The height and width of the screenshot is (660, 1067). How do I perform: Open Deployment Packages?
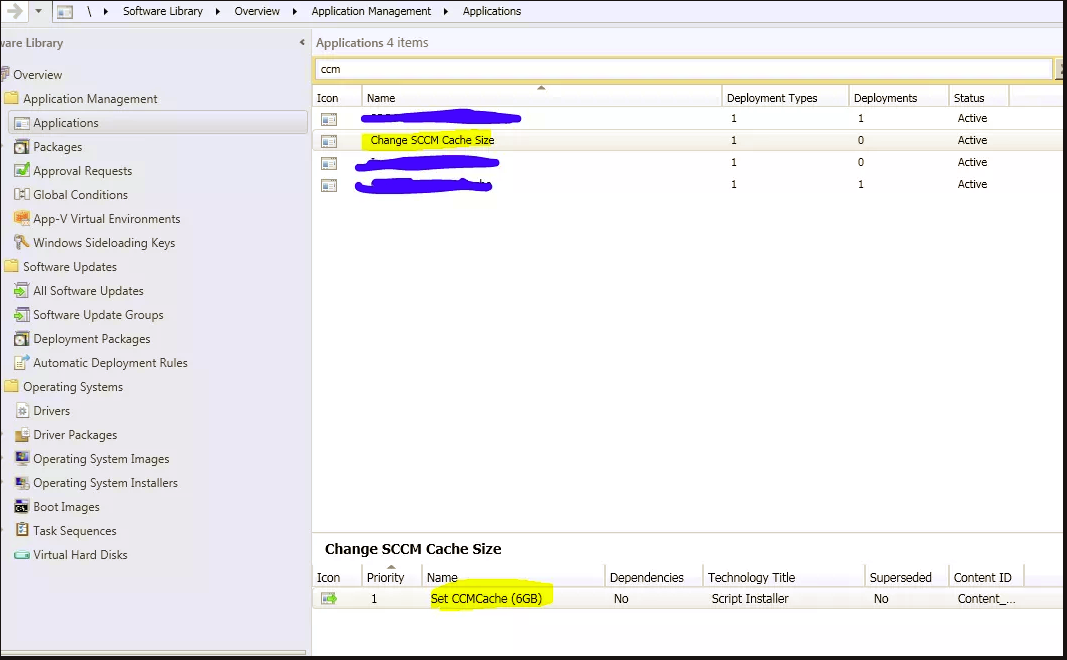[x=92, y=339]
